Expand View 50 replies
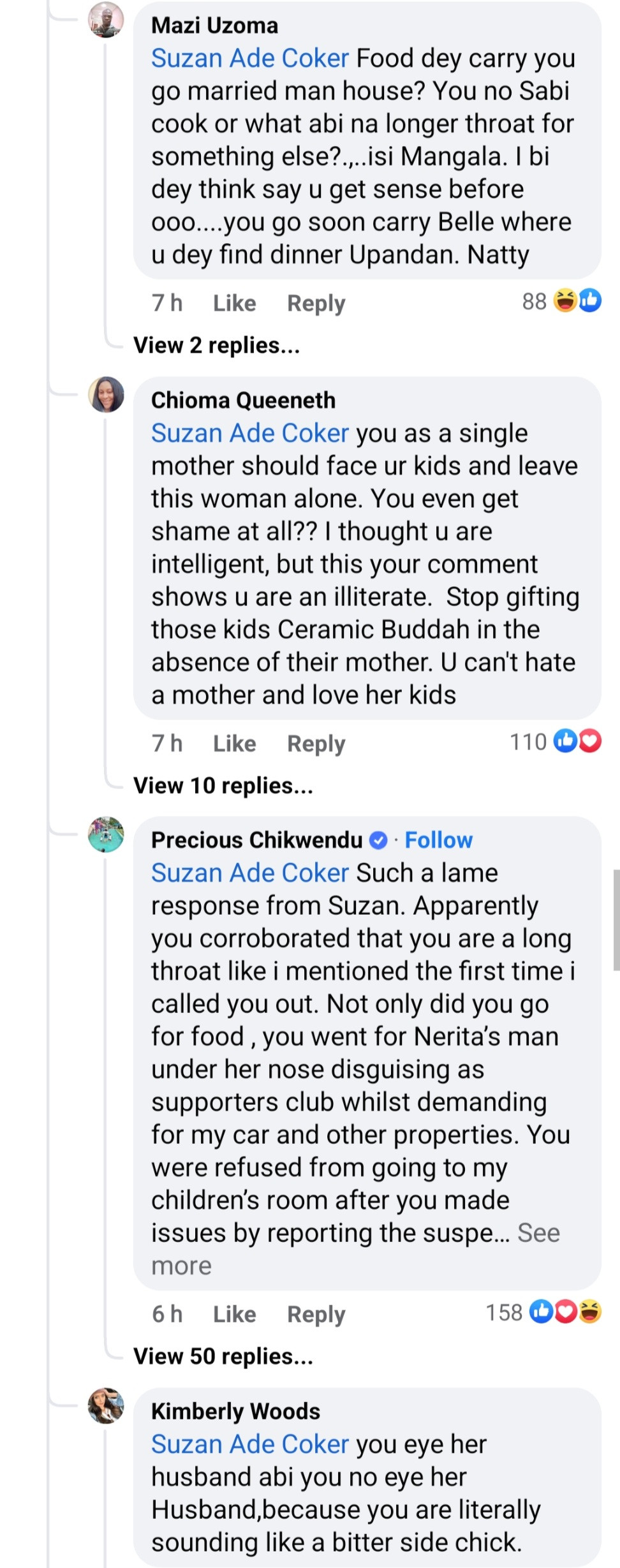 point(223,1356)
